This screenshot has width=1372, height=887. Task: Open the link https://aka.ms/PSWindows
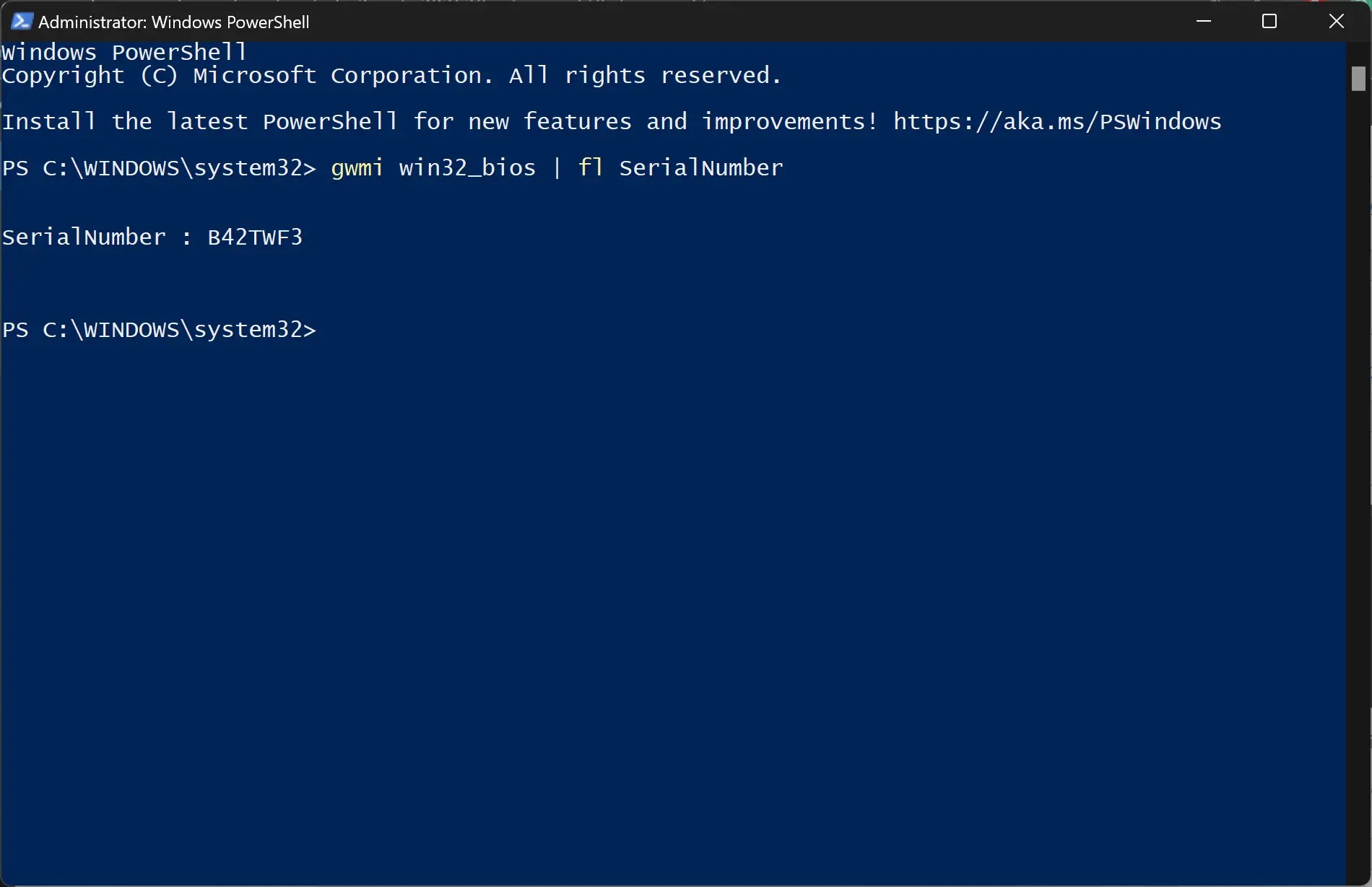pyautogui.click(x=1056, y=121)
